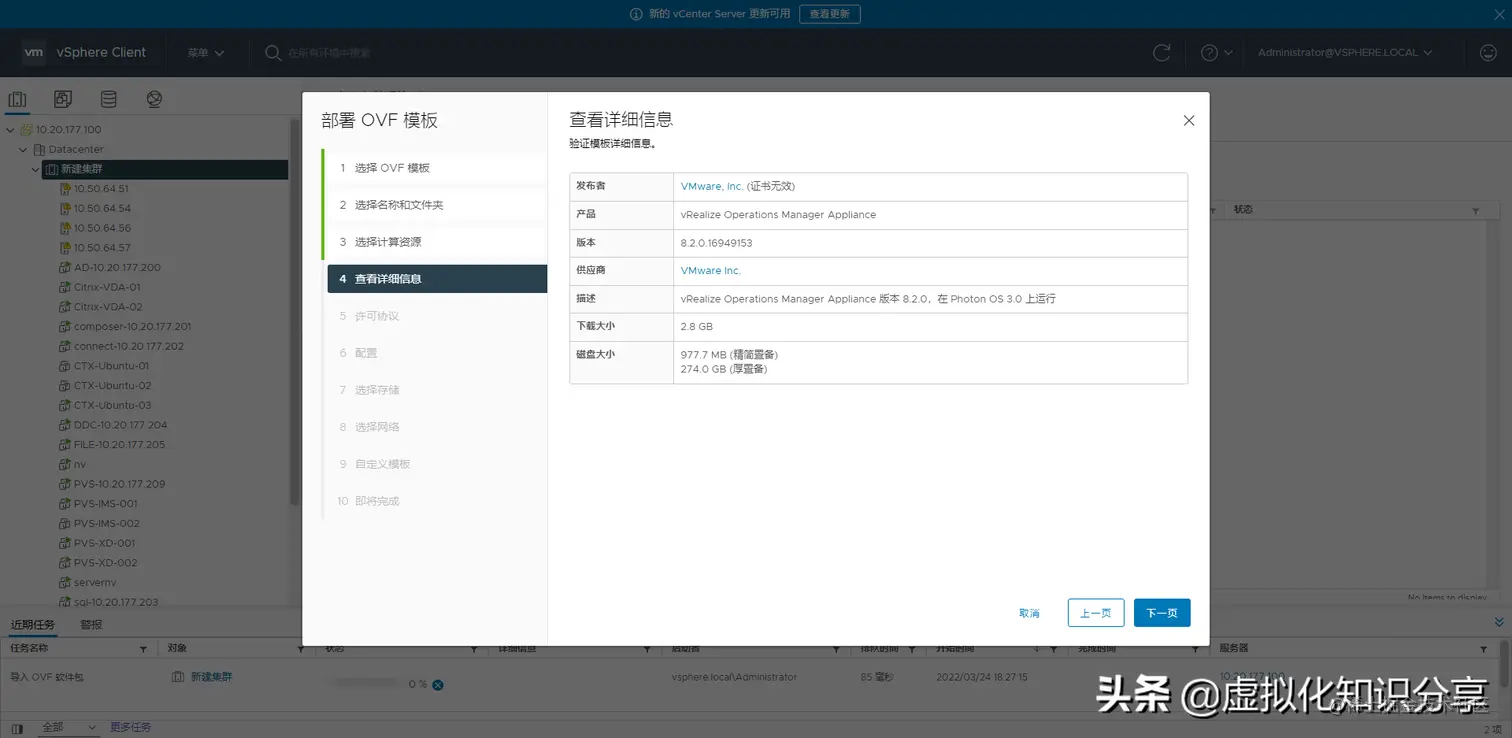Open the help question mark icon
Viewport: 1512px width, 738px height.
(x=1207, y=52)
